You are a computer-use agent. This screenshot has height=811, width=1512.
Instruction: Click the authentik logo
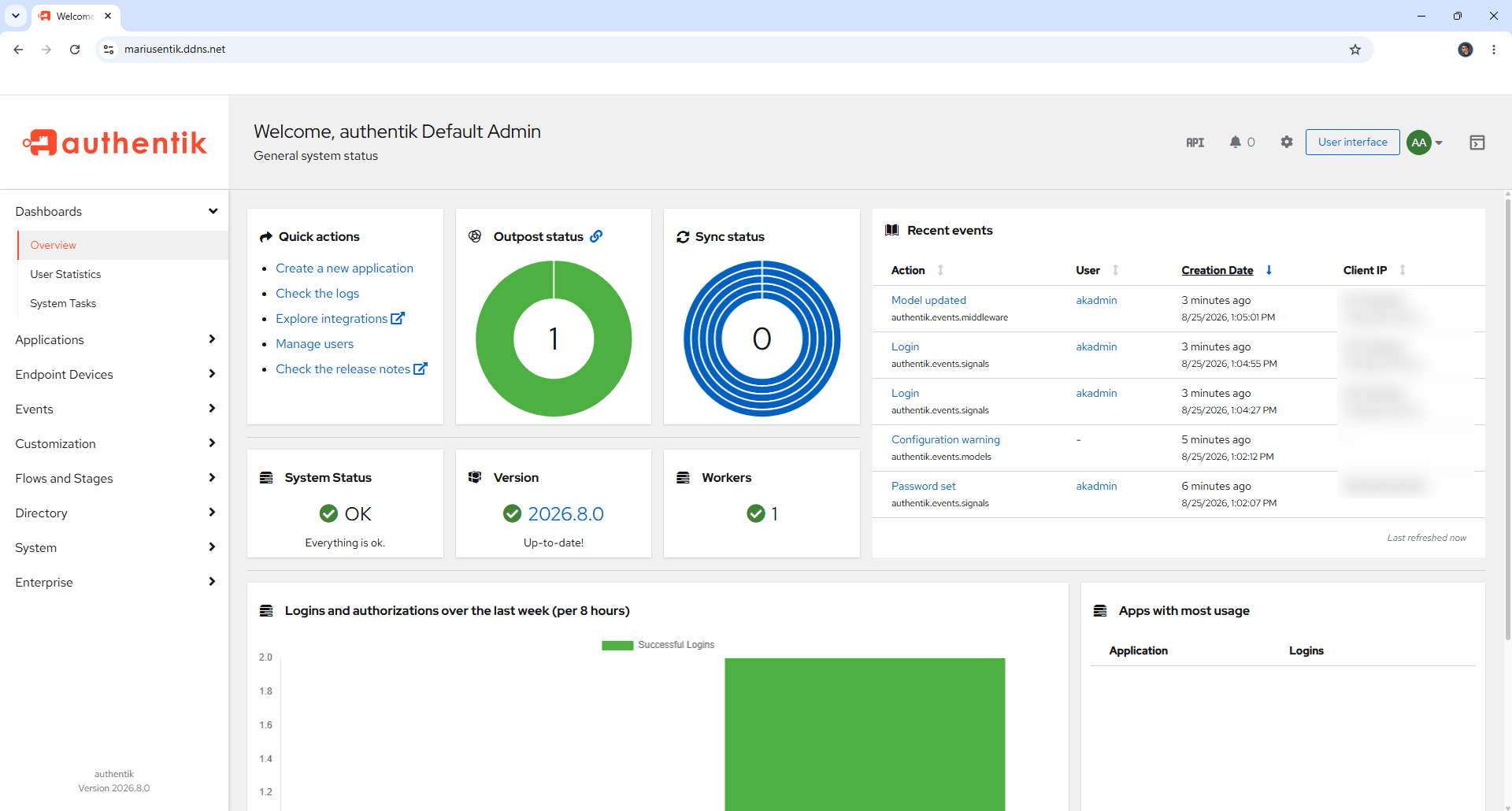click(x=115, y=143)
